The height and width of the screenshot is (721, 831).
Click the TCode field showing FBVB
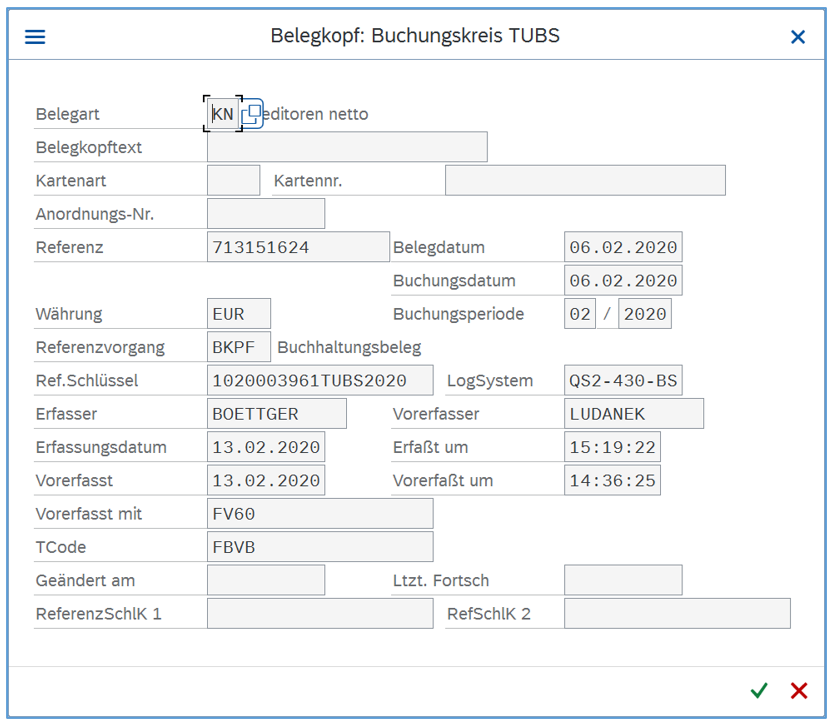point(320,547)
